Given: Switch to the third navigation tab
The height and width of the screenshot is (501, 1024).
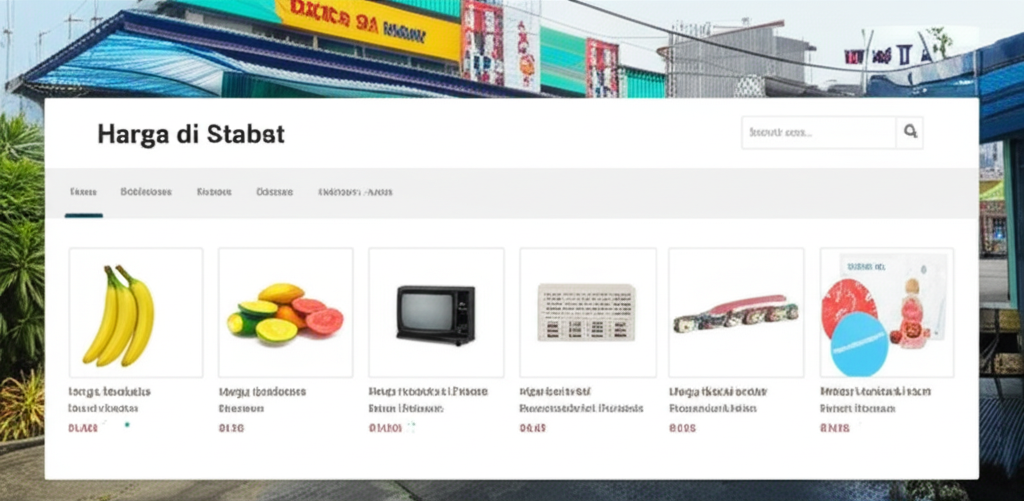Looking at the screenshot, I should click(x=214, y=192).
